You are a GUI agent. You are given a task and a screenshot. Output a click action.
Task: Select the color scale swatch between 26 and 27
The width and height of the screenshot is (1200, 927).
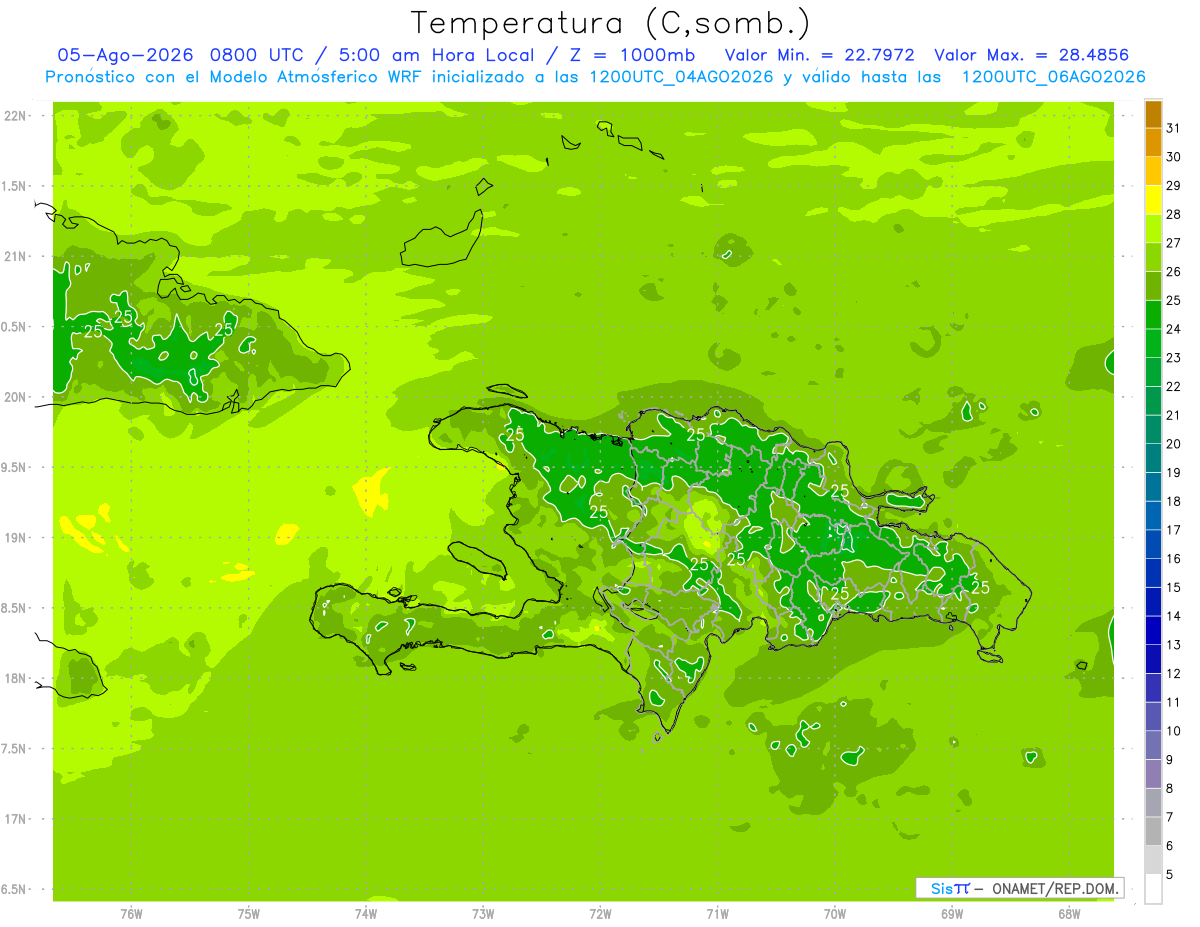click(x=1153, y=257)
